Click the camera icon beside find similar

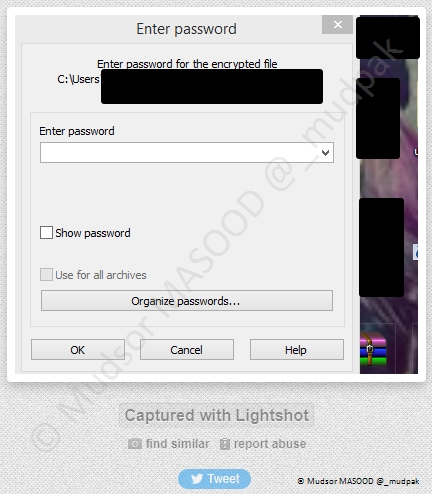click(x=135, y=444)
